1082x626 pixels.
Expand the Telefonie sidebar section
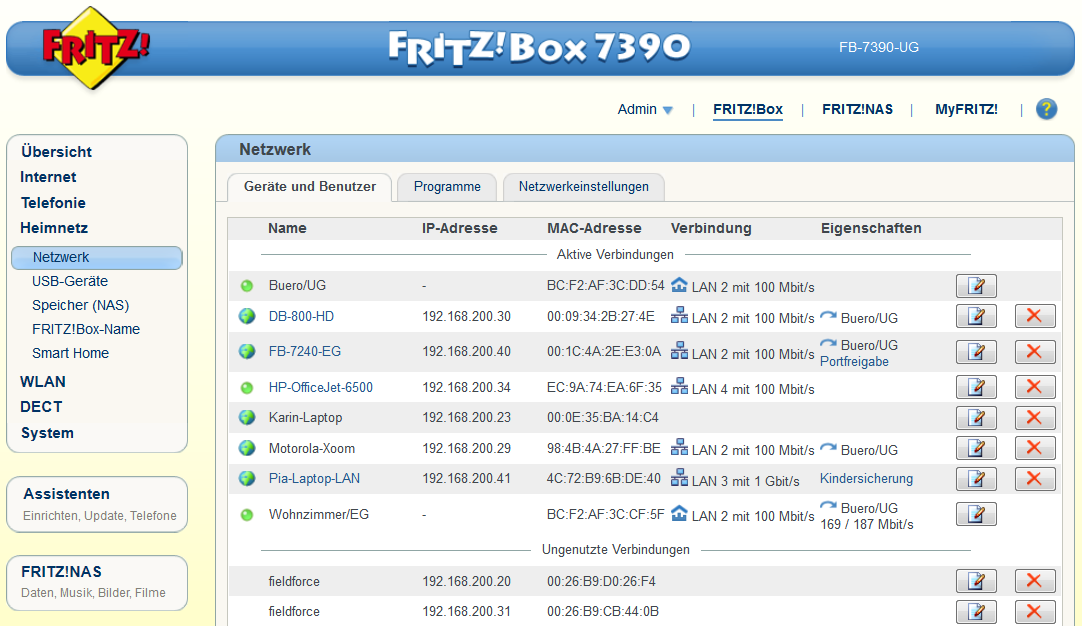click(x=53, y=203)
